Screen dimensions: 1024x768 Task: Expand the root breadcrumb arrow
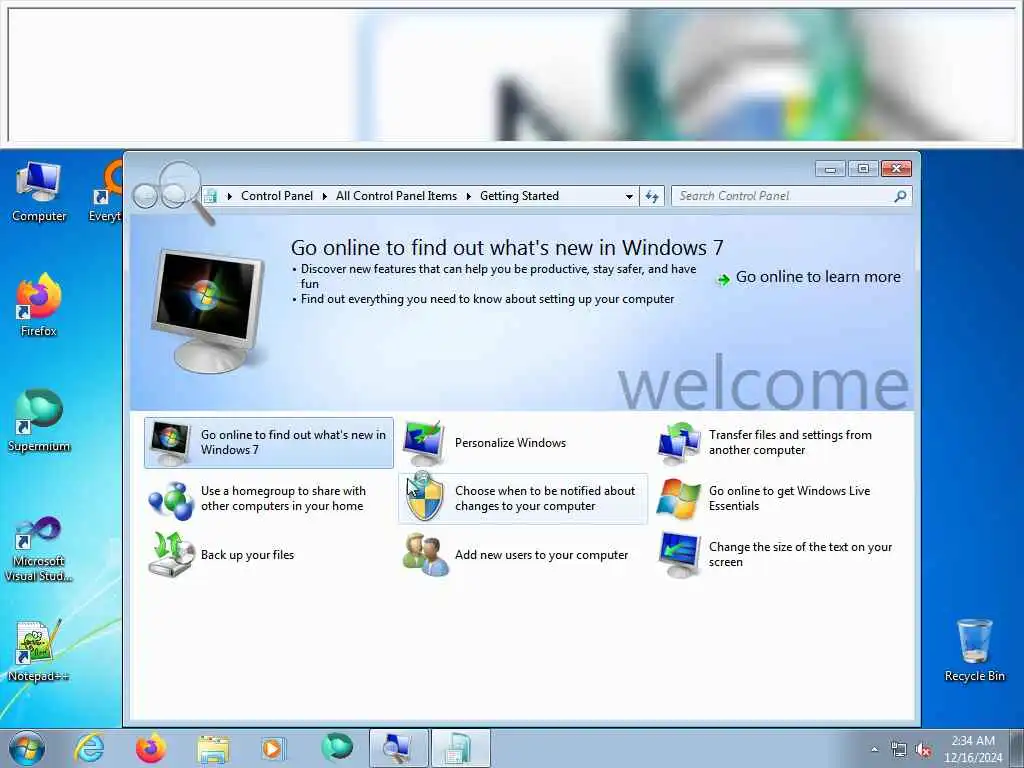coord(229,196)
